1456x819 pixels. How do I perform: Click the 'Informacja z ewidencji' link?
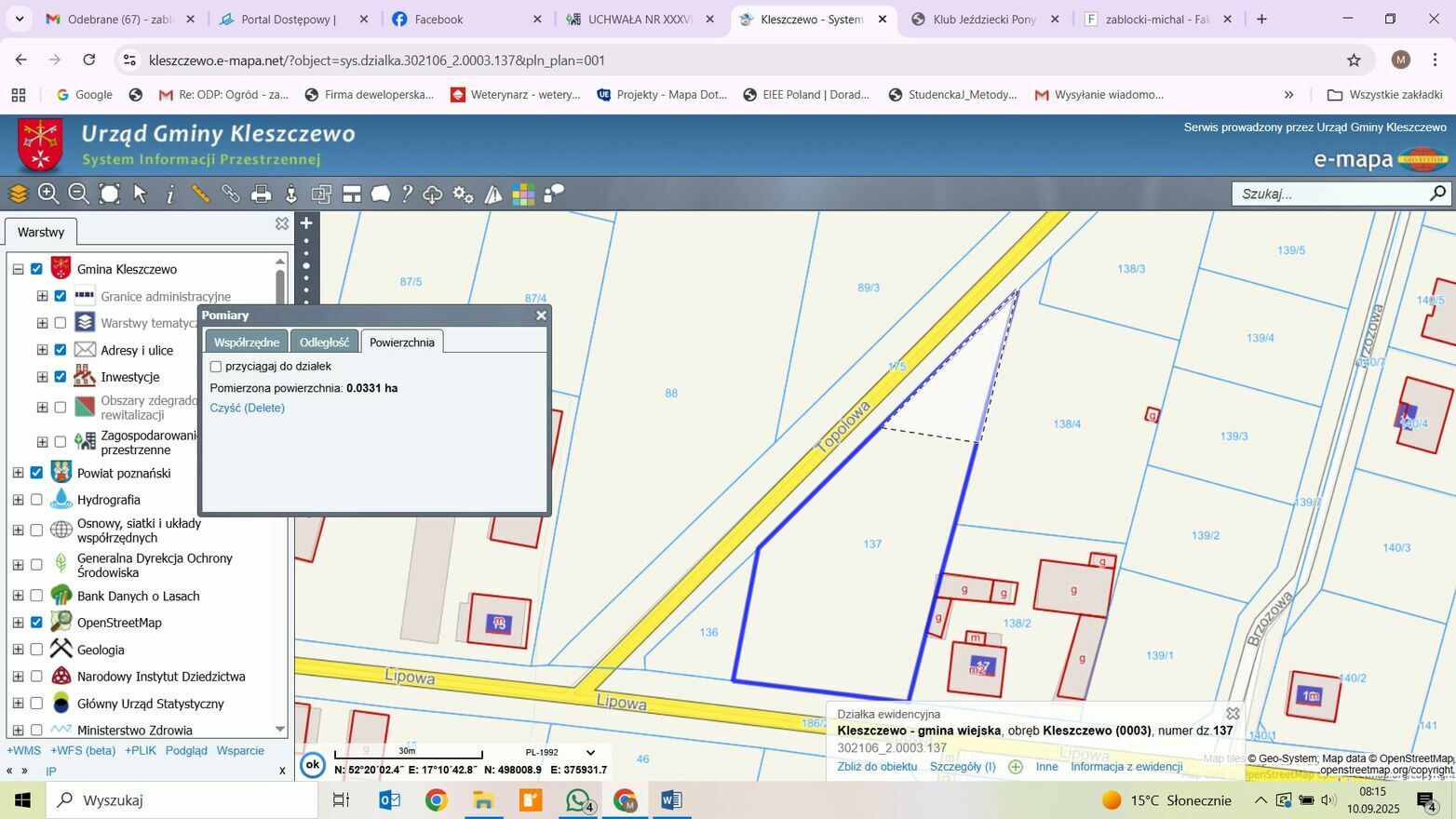1126,767
